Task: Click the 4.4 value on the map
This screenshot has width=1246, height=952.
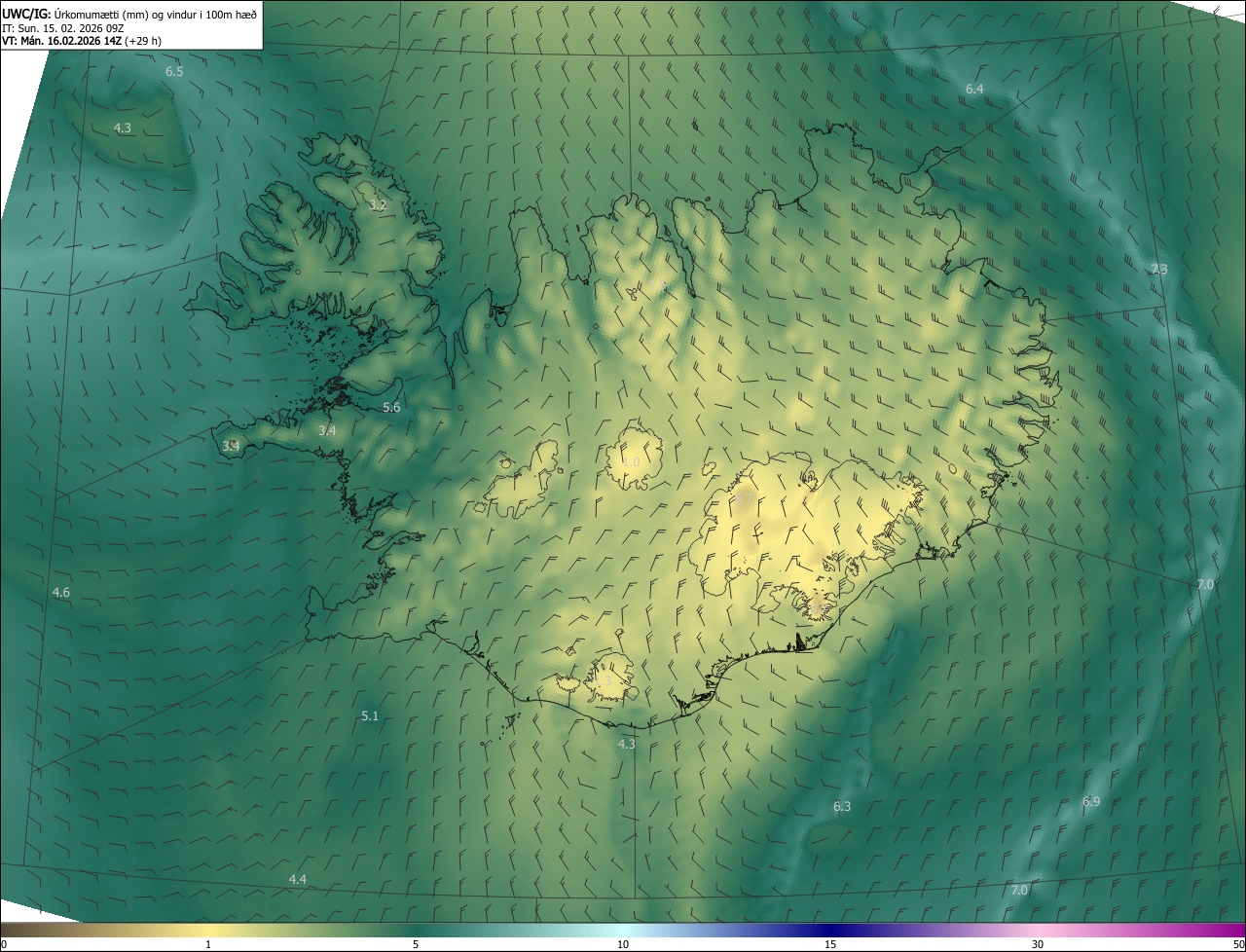Action: (298, 880)
